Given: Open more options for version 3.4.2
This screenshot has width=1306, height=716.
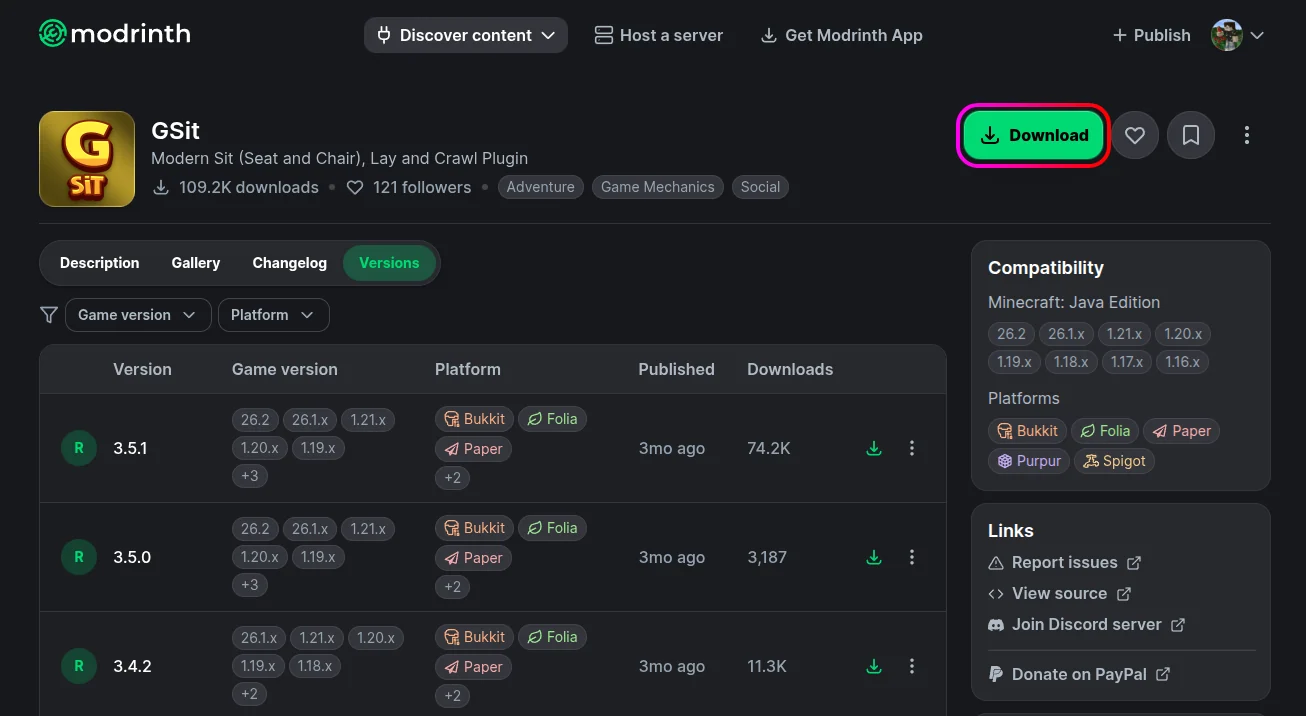Looking at the screenshot, I should (911, 666).
